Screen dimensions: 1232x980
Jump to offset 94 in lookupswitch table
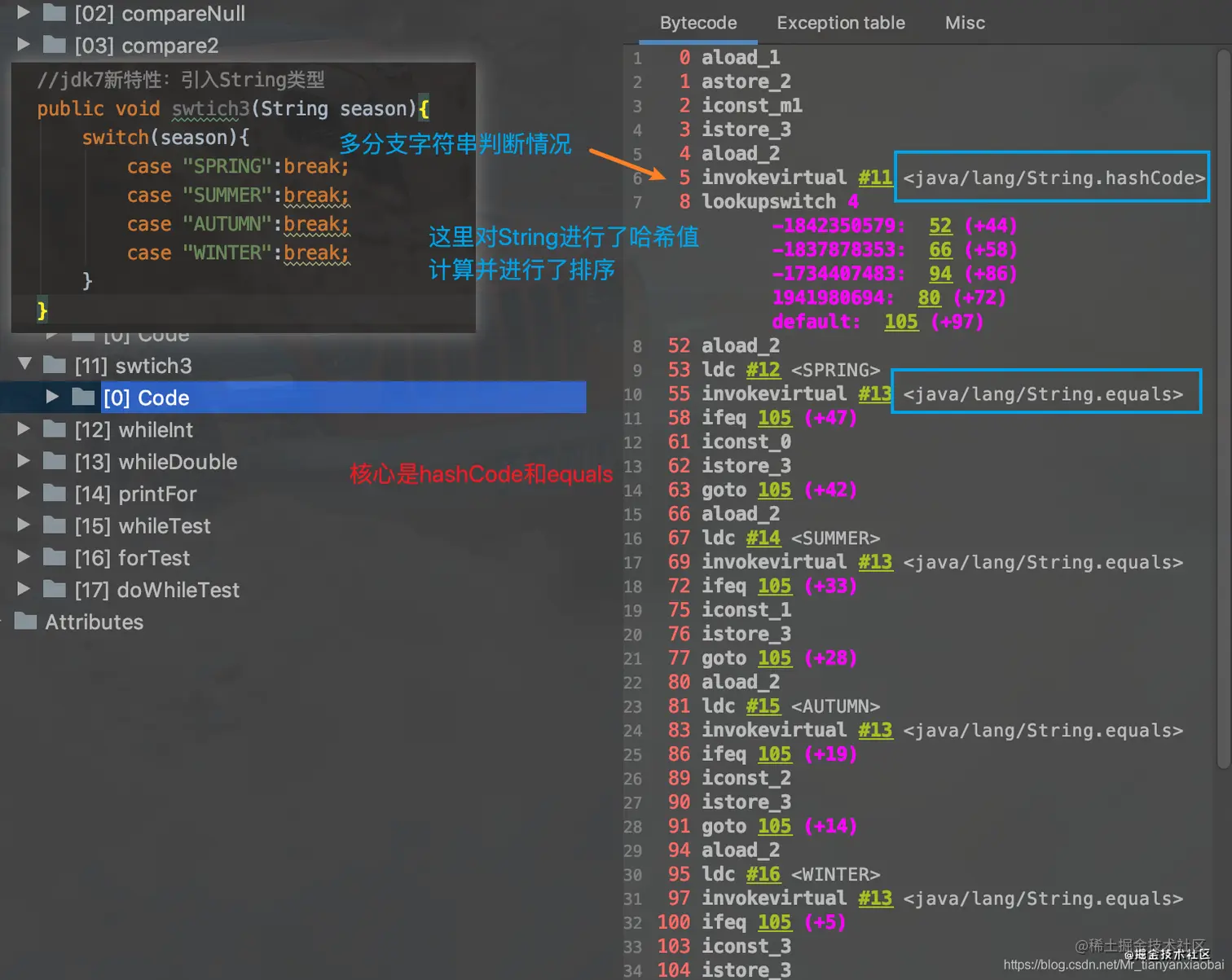tap(940, 274)
